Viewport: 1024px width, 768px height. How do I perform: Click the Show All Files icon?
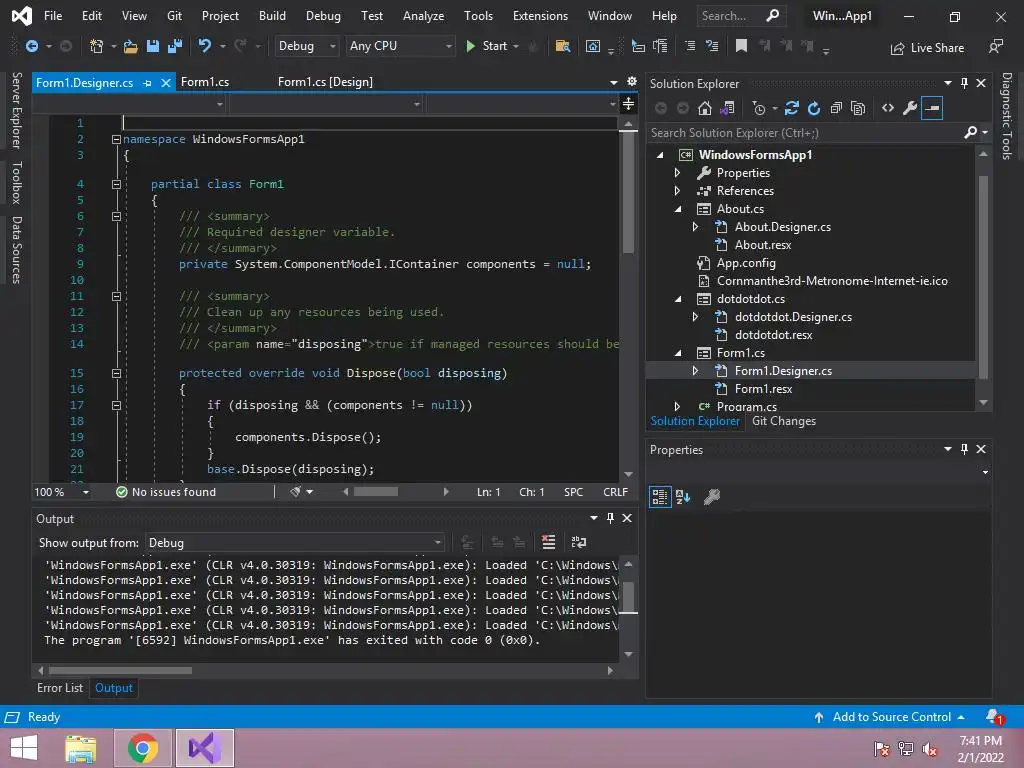(858, 108)
